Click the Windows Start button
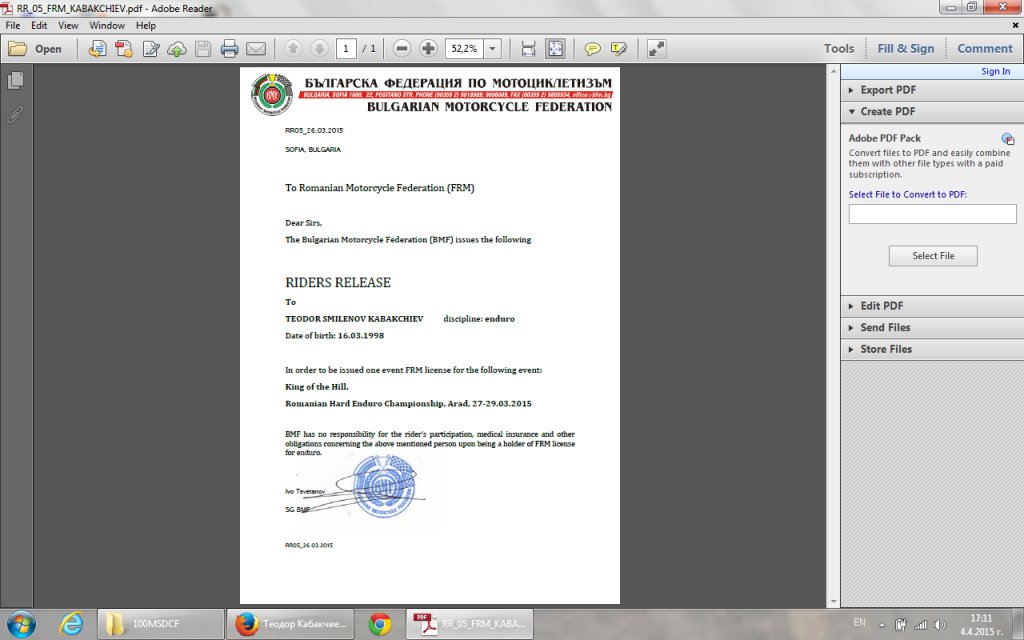This screenshot has height=640, width=1024. tap(21, 624)
